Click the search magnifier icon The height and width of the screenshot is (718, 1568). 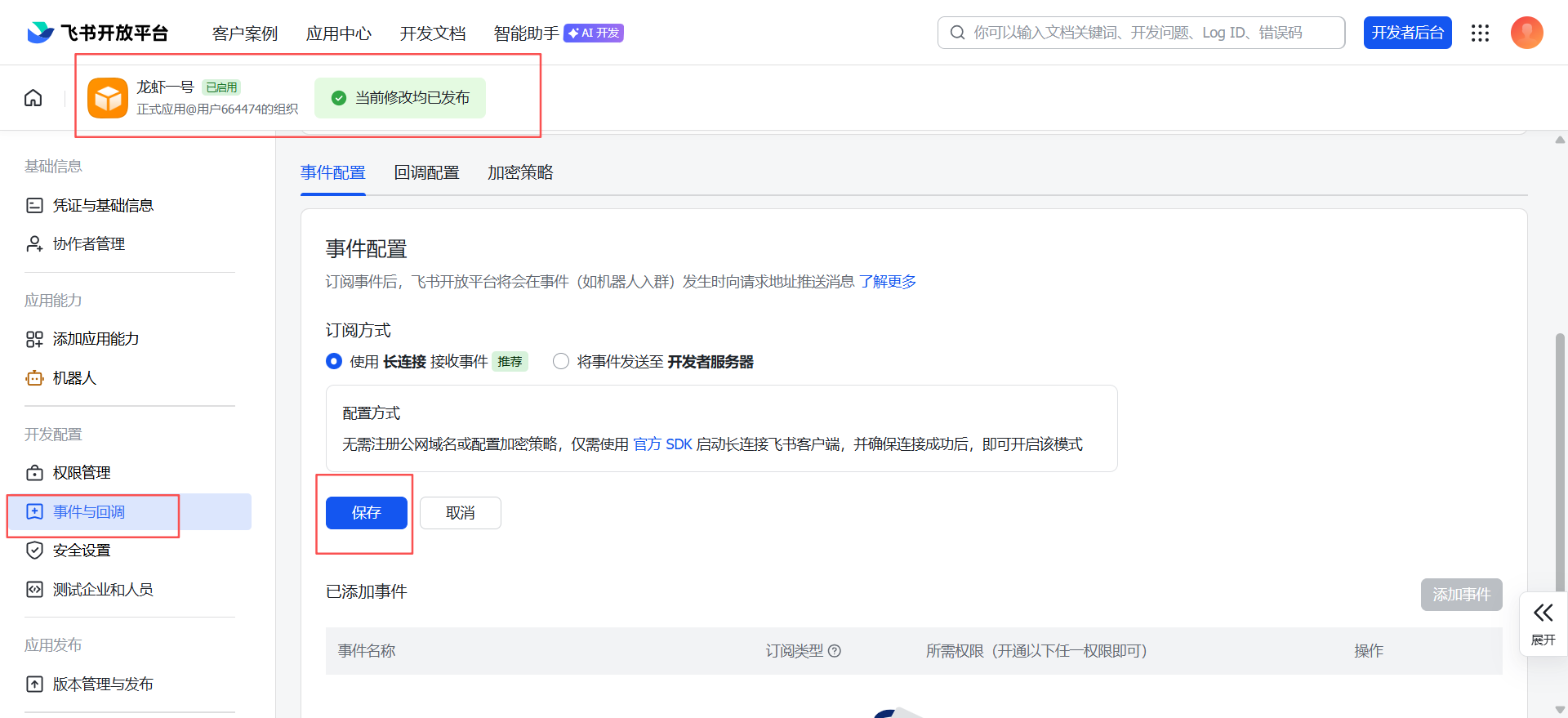(x=957, y=33)
